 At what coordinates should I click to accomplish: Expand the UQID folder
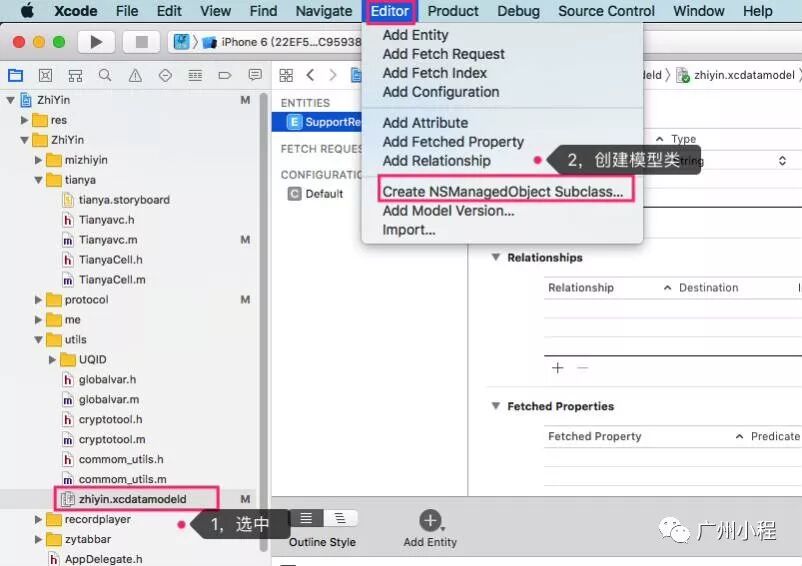pyautogui.click(x=52, y=359)
